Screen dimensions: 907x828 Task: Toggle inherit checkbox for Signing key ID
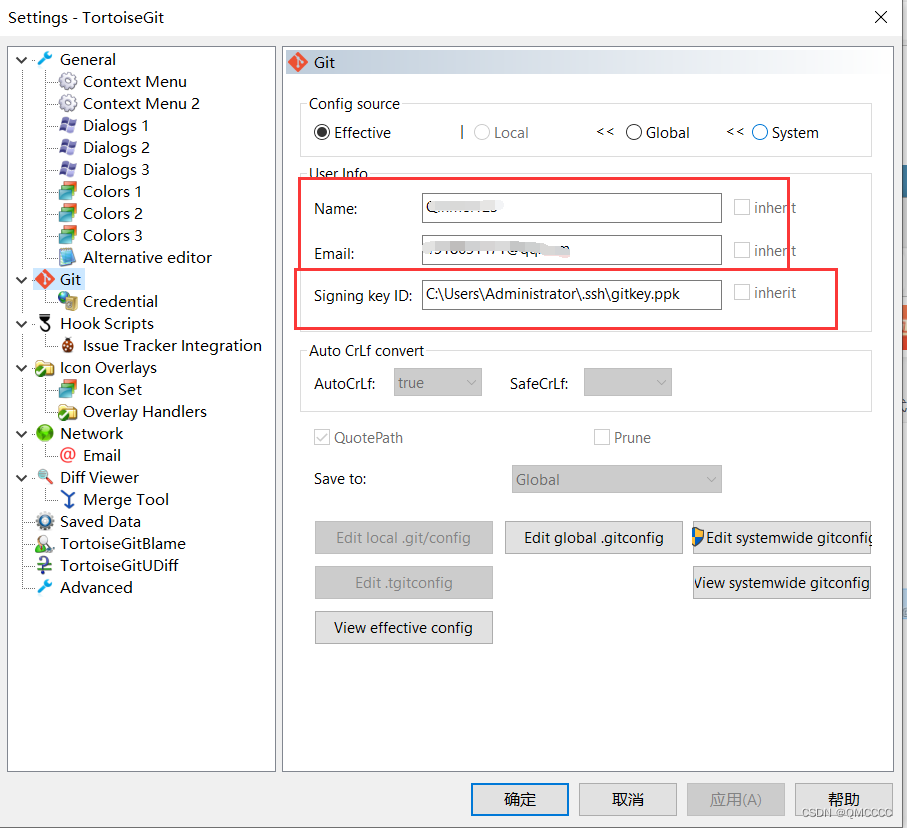(742, 292)
